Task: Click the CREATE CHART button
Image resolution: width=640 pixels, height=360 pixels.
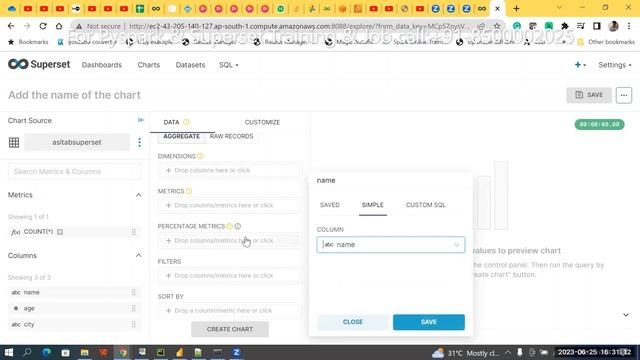Action: (x=230, y=329)
